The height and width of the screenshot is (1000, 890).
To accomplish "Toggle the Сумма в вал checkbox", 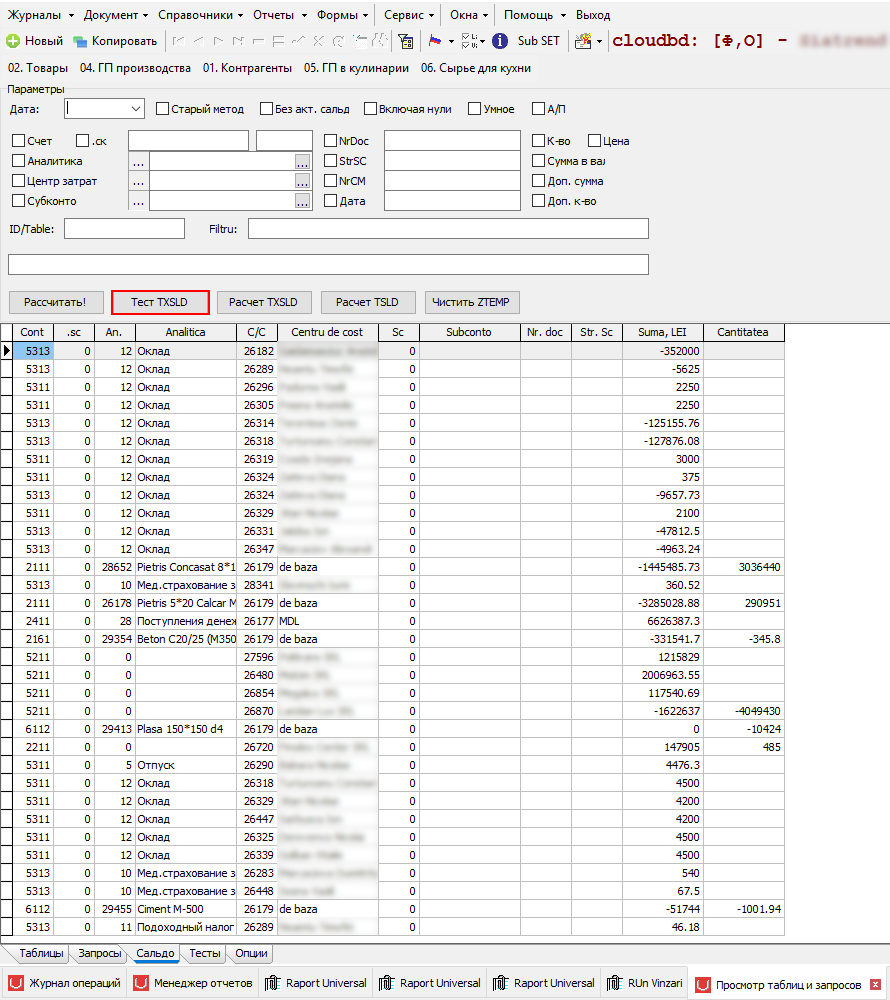I will tap(539, 161).
